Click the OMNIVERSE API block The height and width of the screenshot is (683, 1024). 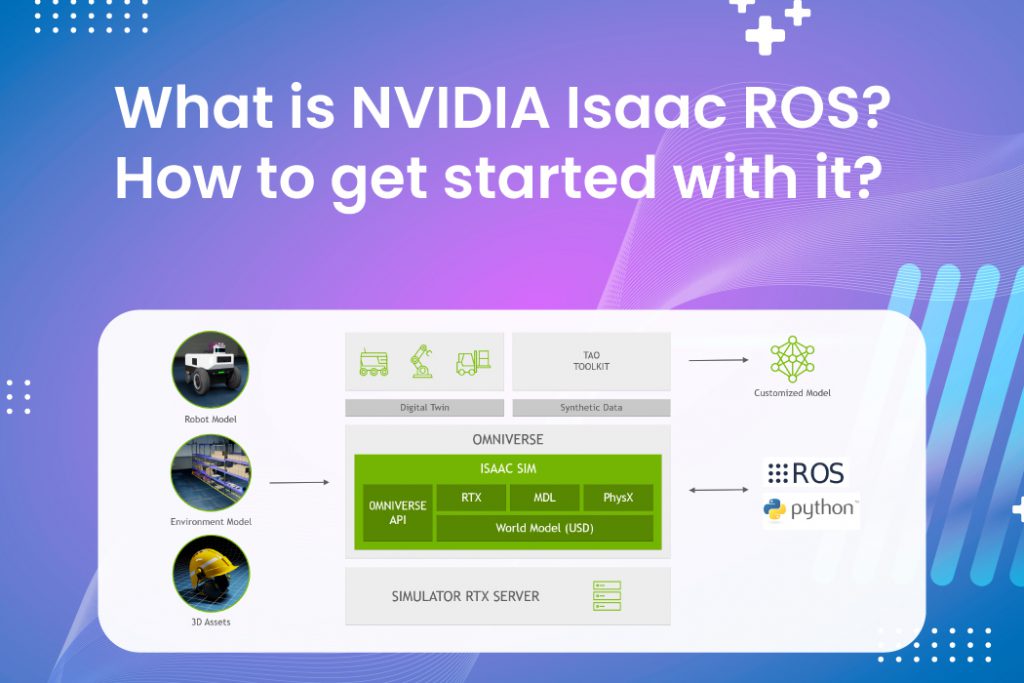click(x=397, y=513)
